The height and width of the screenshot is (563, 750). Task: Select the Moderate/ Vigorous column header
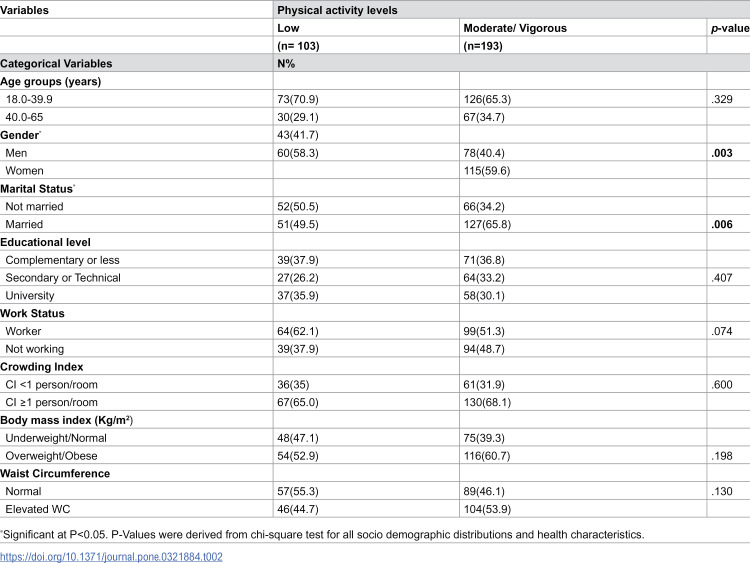click(515, 28)
